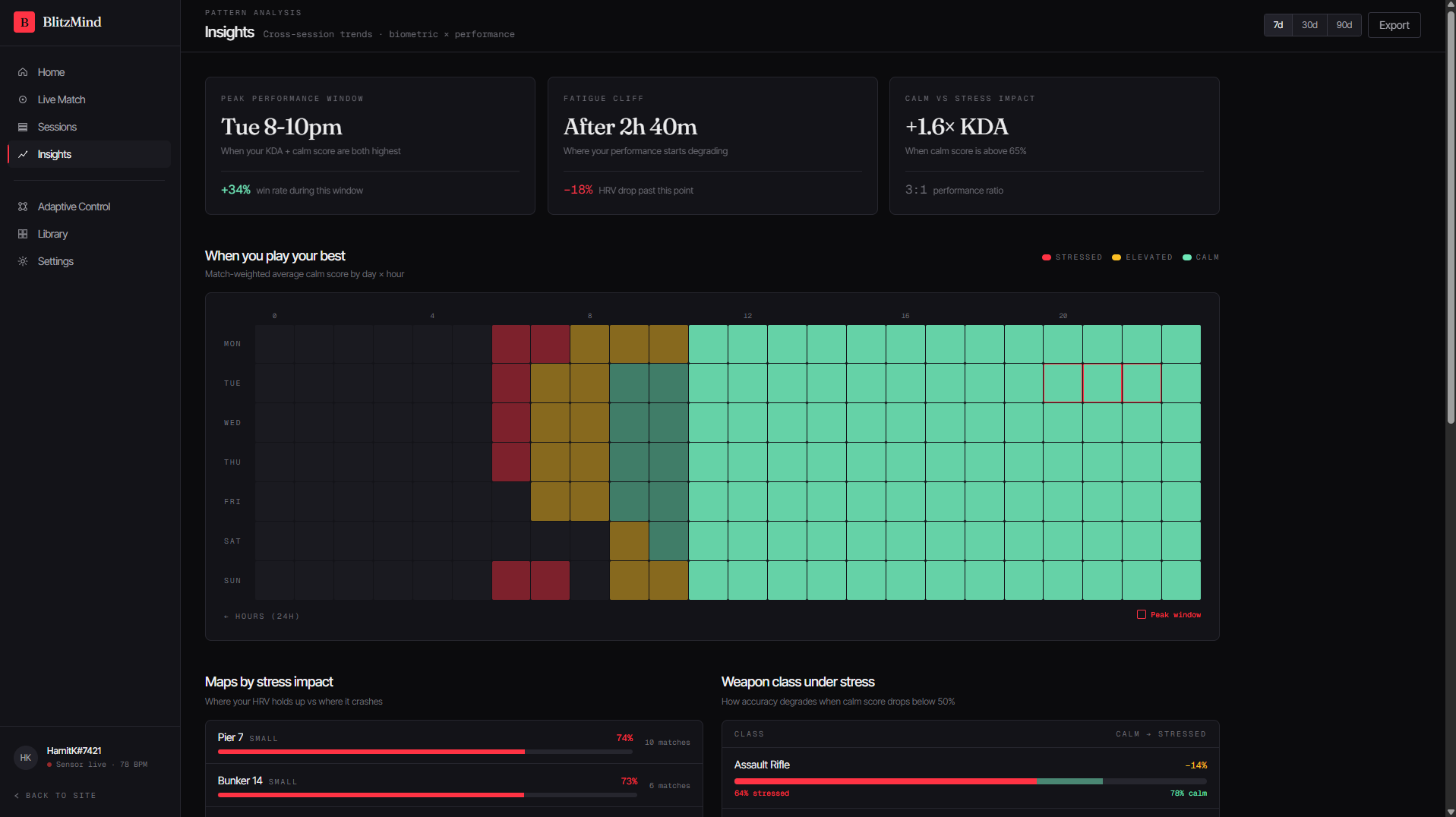Click the Fatigue Cliff card
The height and width of the screenshot is (817, 1456).
click(712, 146)
